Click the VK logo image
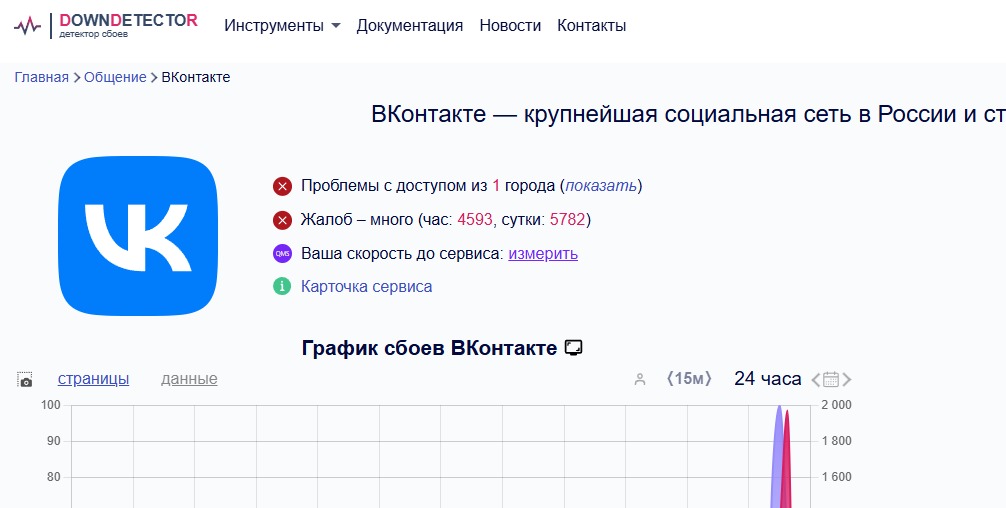1006x508 pixels. coord(137,234)
